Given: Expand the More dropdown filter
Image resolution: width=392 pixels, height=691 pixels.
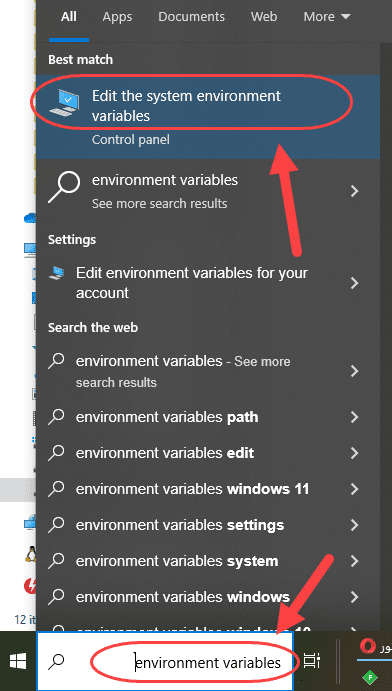Looking at the screenshot, I should click(327, 17).
